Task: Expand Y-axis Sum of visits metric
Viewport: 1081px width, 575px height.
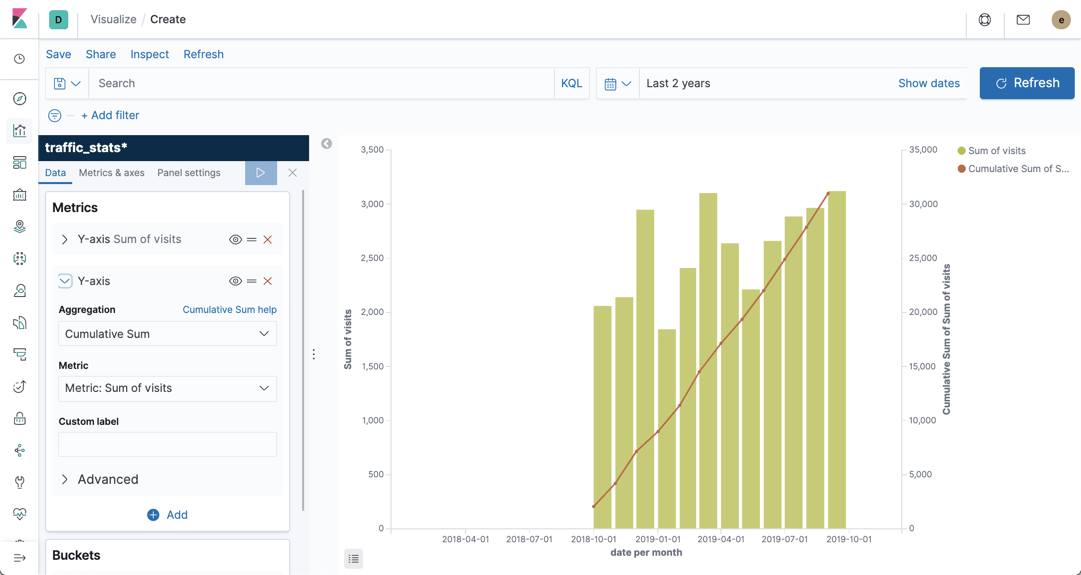Action: coord(65,239)
